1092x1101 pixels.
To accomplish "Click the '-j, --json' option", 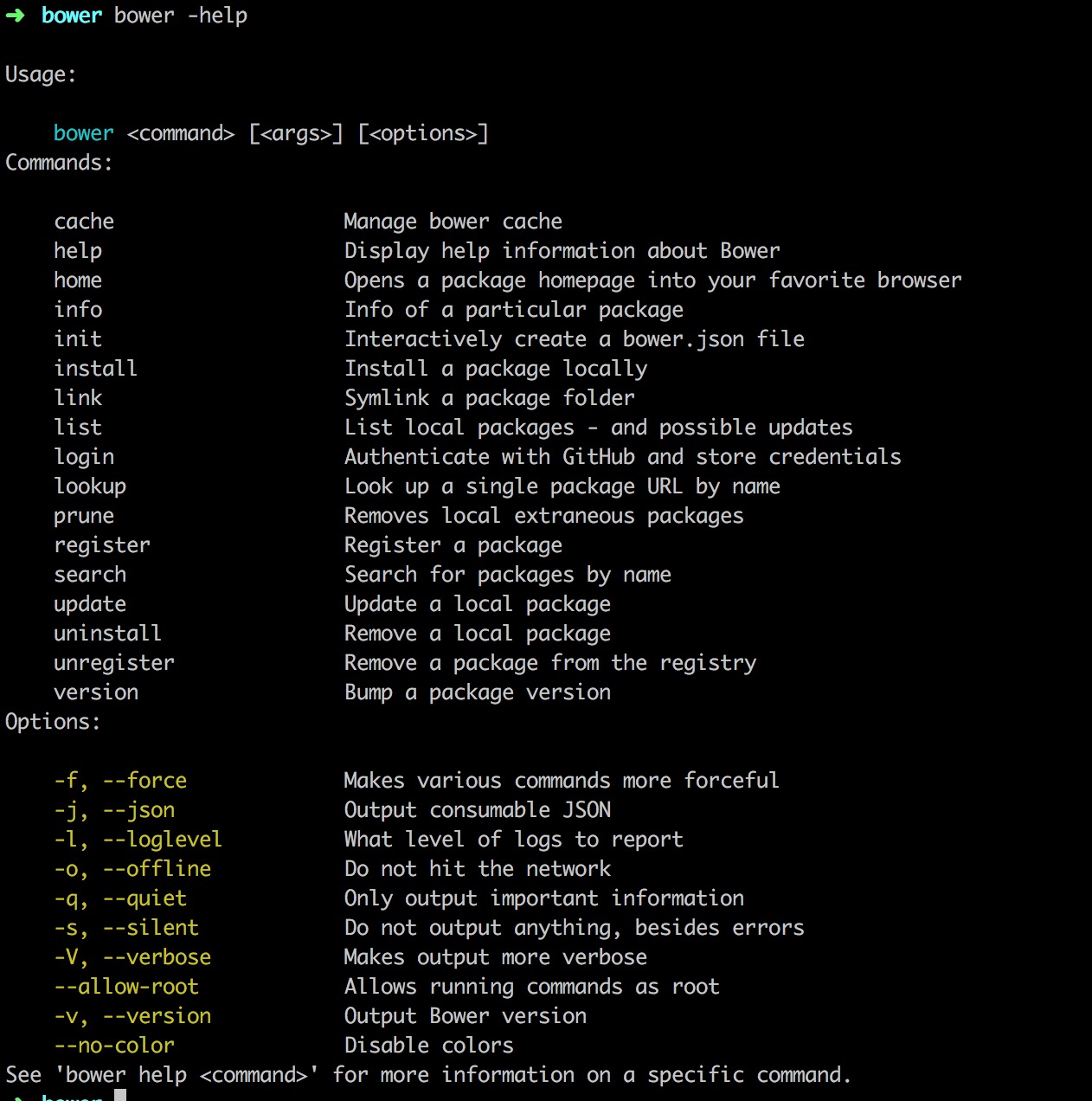I will coord(114,810).
